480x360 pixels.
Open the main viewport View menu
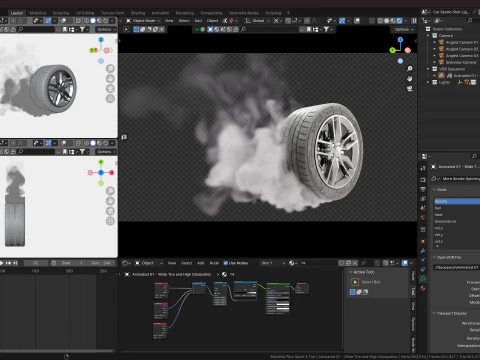click(169, 21)
